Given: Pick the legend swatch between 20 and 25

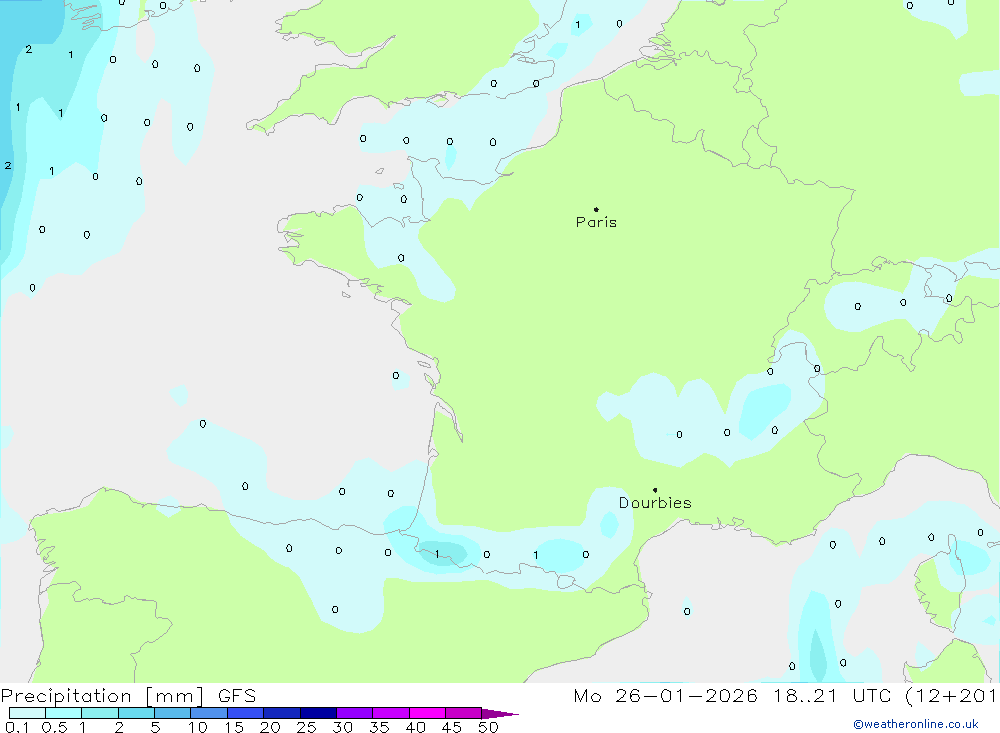Looking at the screenshot, I should coord(282,713).
